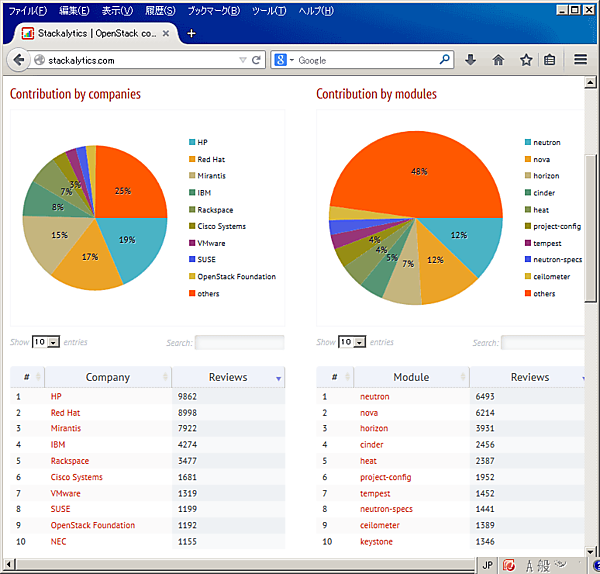Image resolution: width=600 pixels, height=574 pixels.
Task: Click the HP legend color swatch
Action: click(192, 142)
